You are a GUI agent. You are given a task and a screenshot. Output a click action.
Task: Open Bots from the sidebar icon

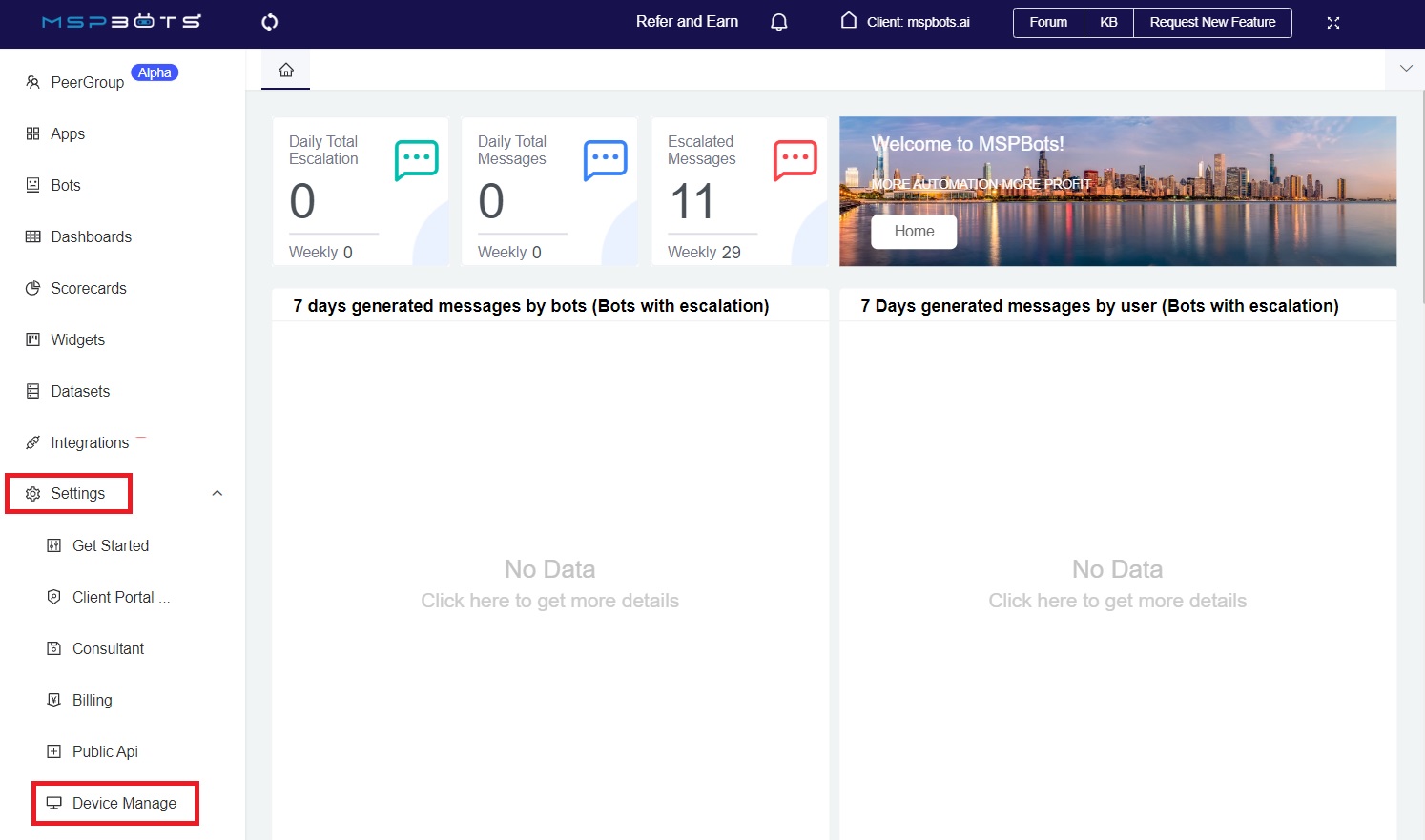31,185
